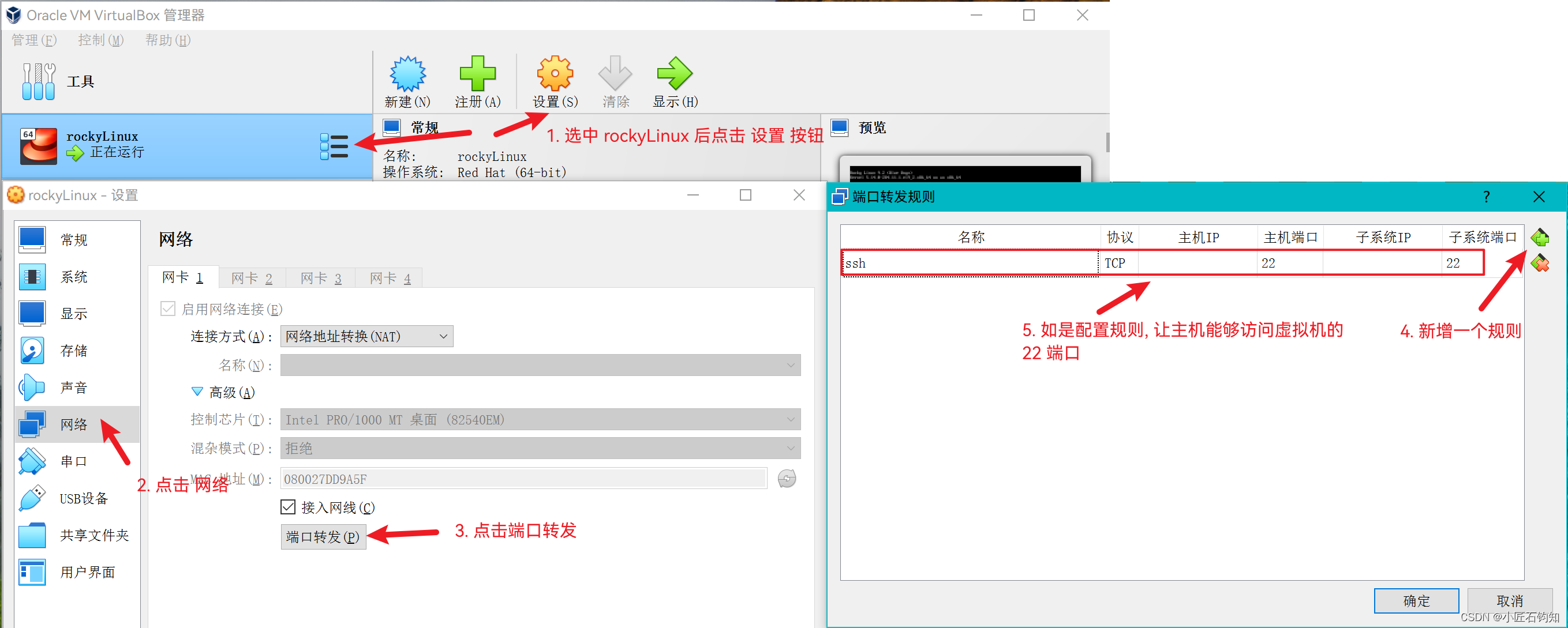Select the ssh rule name cell

[x=970, y=263]
